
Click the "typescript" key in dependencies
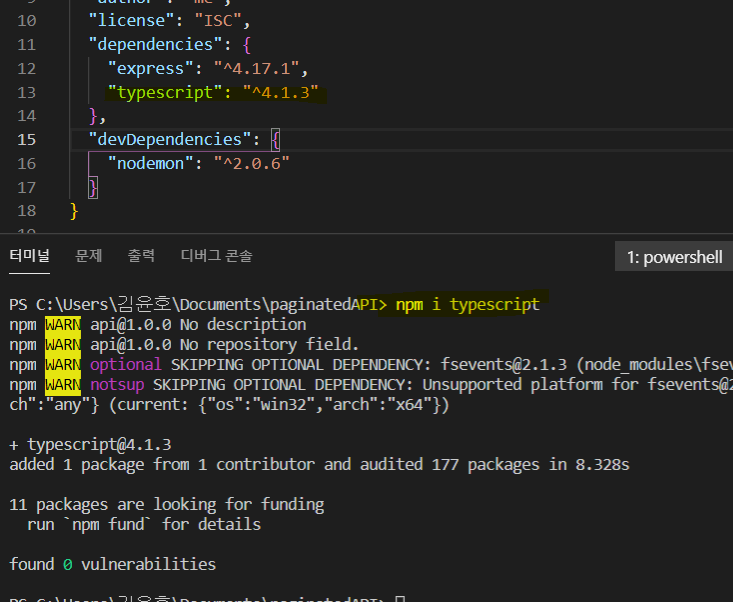[165, 93]
